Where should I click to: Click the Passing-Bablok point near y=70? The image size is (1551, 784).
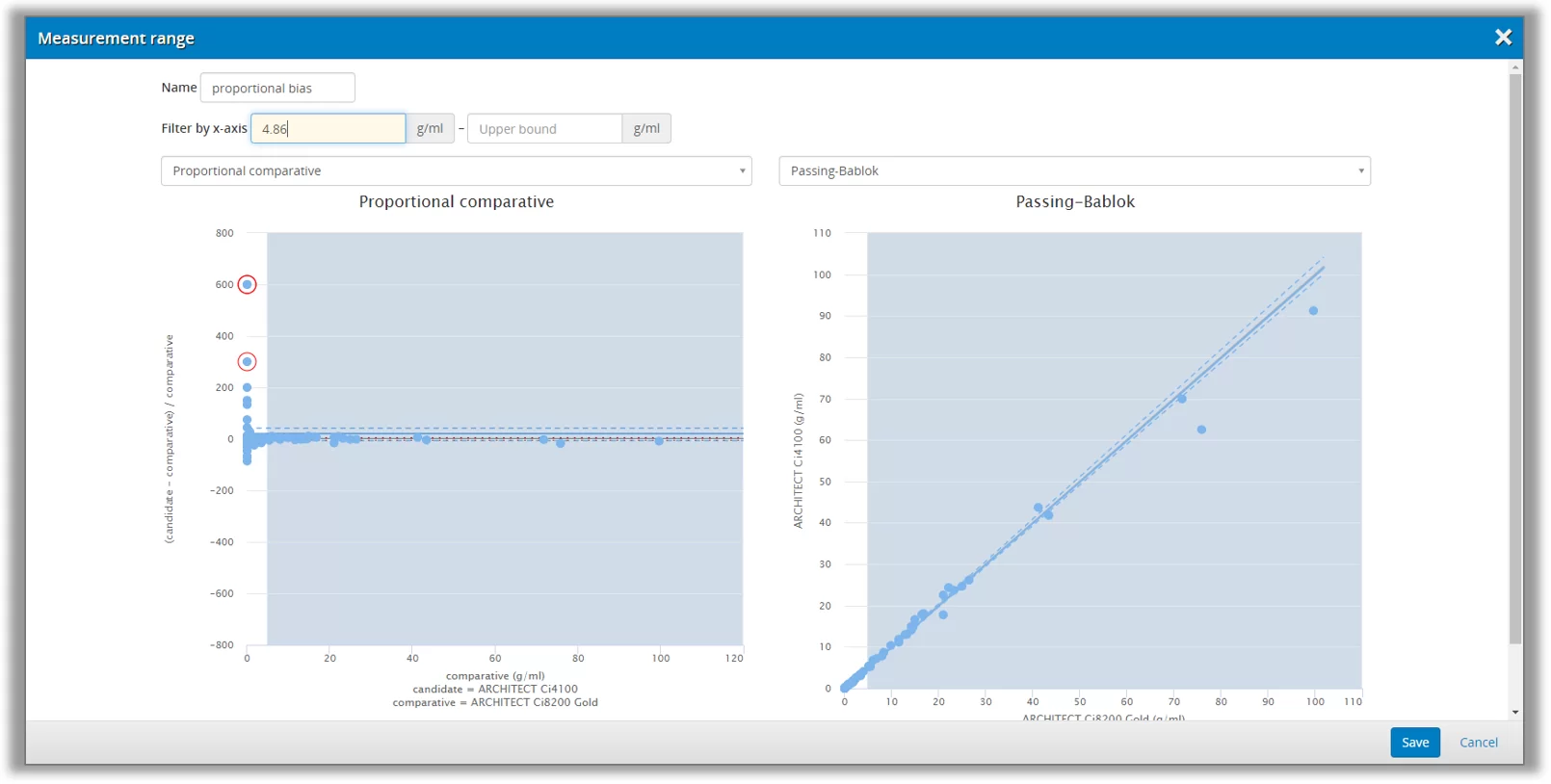pos(1182,399)
